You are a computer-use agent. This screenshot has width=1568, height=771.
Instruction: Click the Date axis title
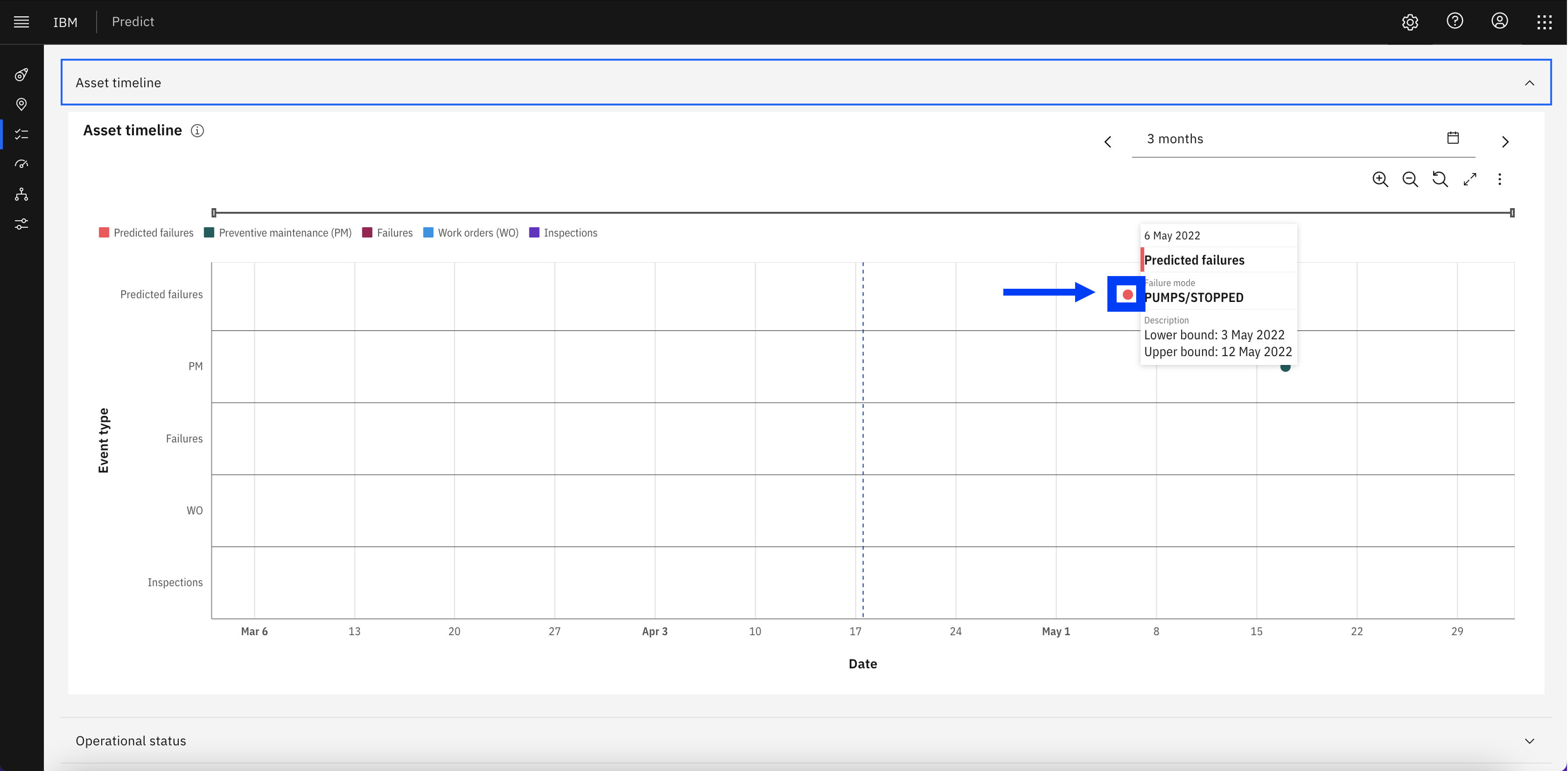tap(863, 664)
